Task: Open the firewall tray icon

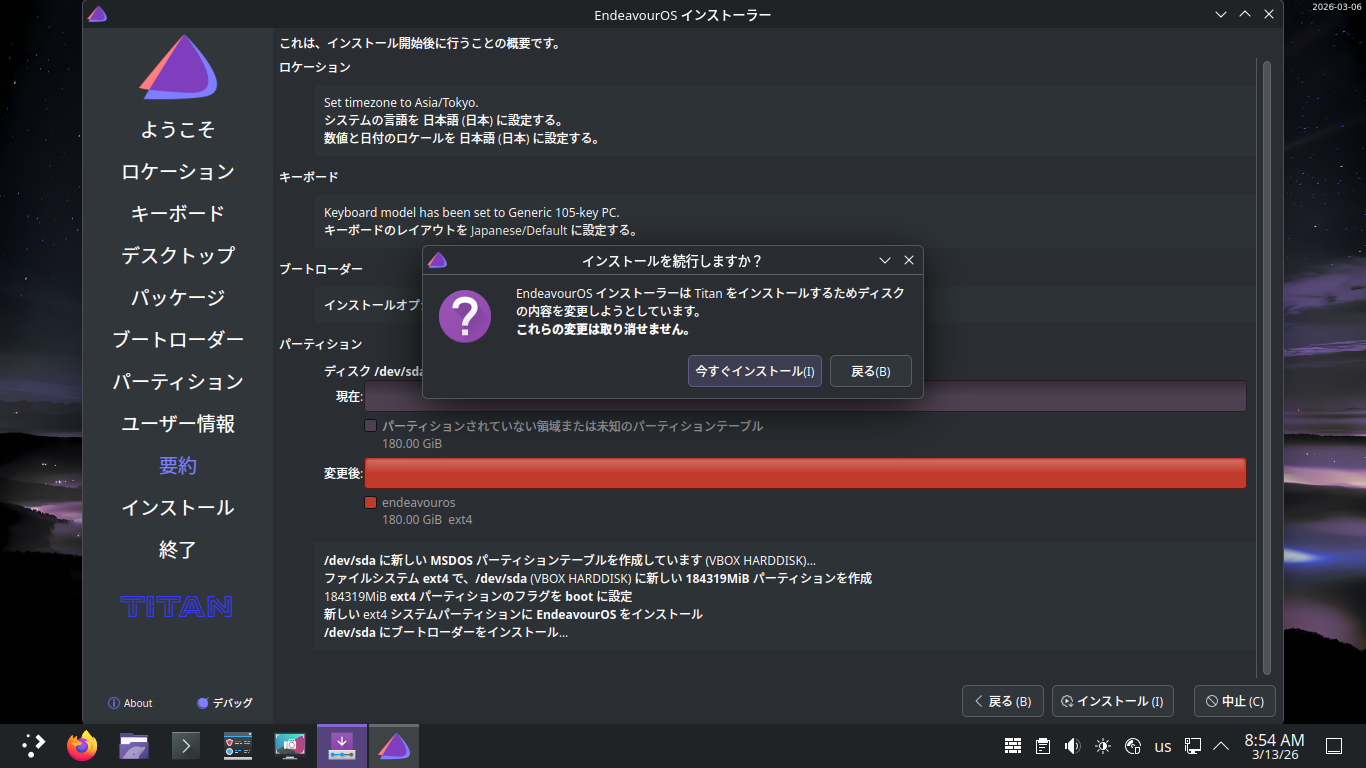Action: click(x=1013, y=746)
